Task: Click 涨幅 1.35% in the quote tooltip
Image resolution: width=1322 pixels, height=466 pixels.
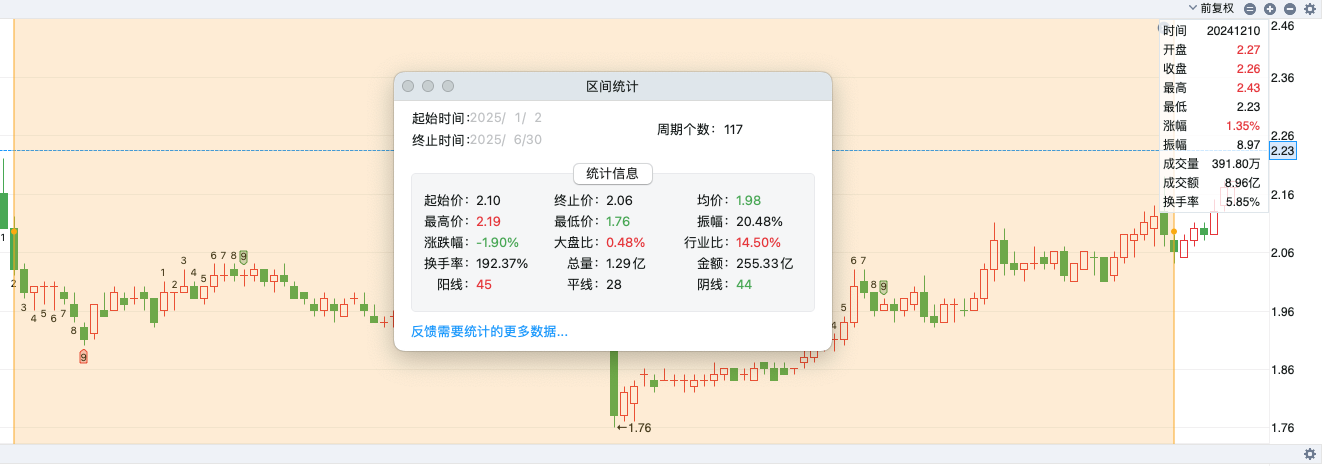Action: (x=1213, y=125)
